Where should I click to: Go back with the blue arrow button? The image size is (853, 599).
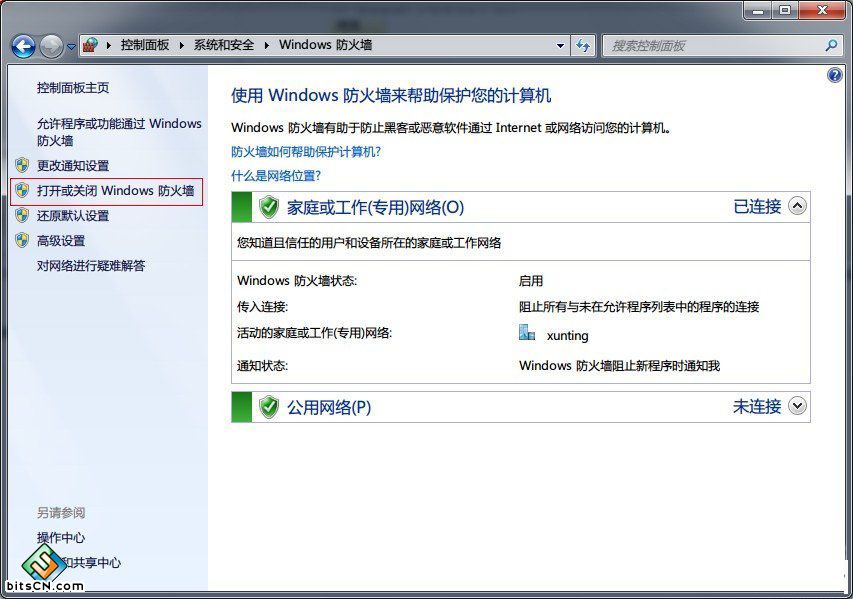[x=23, y=46]
